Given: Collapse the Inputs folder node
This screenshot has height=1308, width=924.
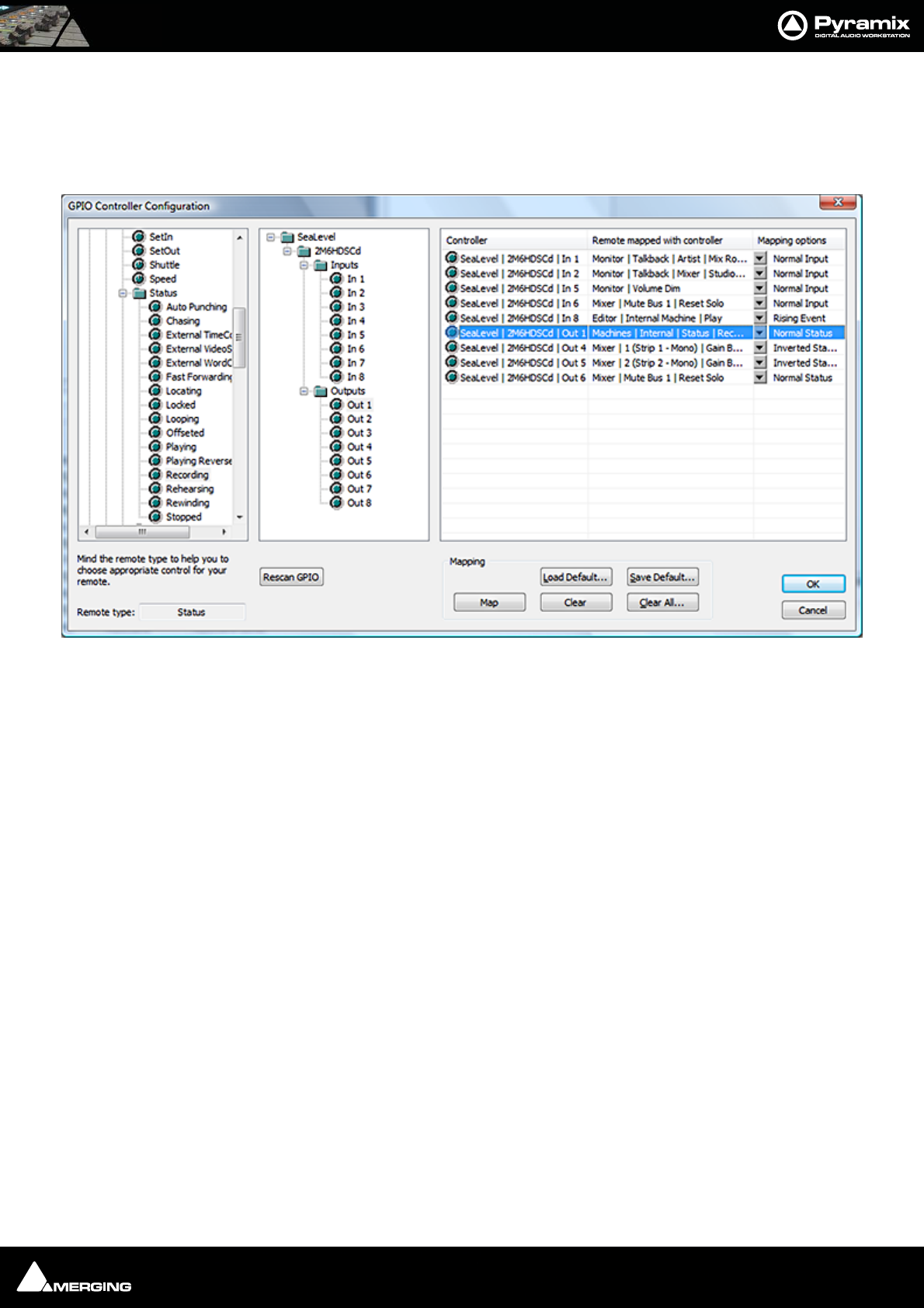Looking at the screenshot, I should [304, 265].
